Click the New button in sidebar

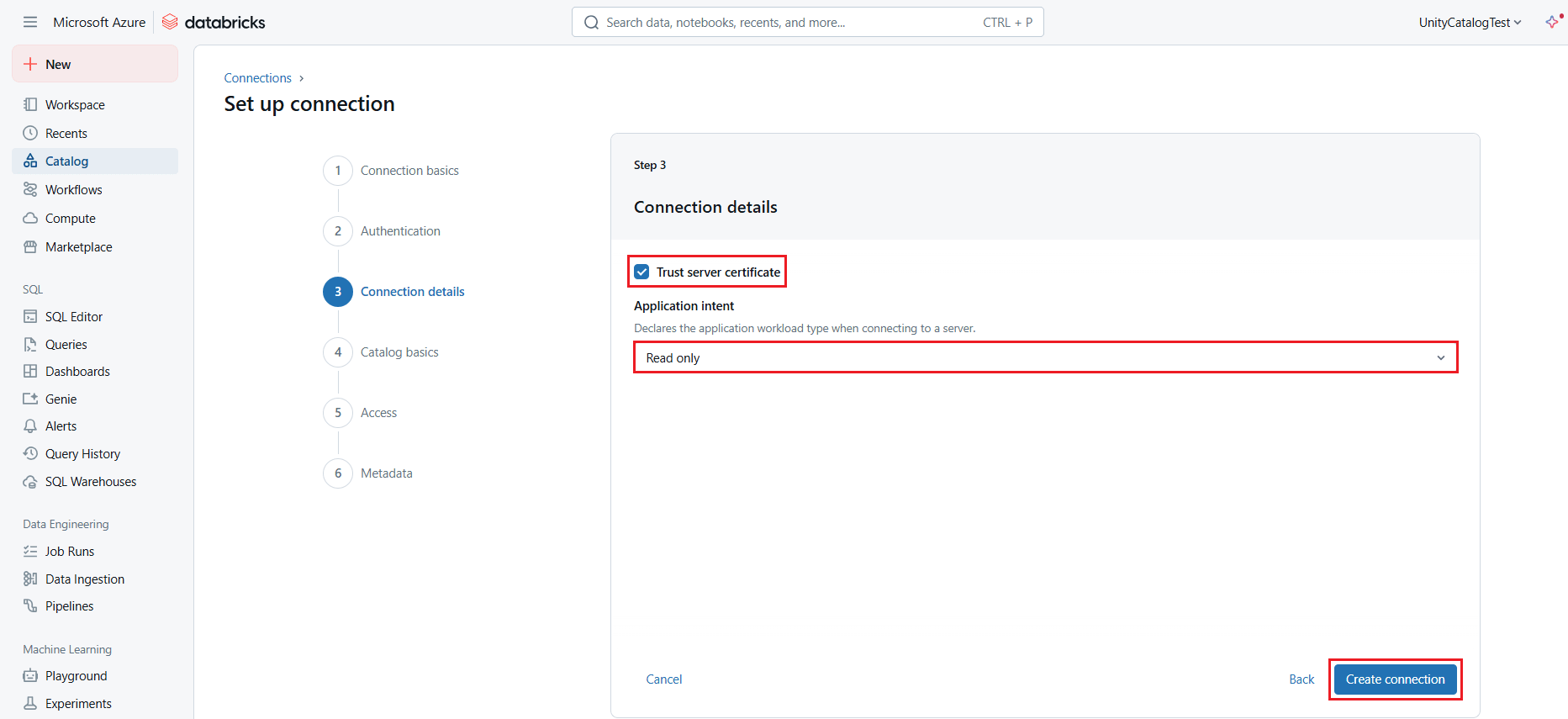click(95, 65)
